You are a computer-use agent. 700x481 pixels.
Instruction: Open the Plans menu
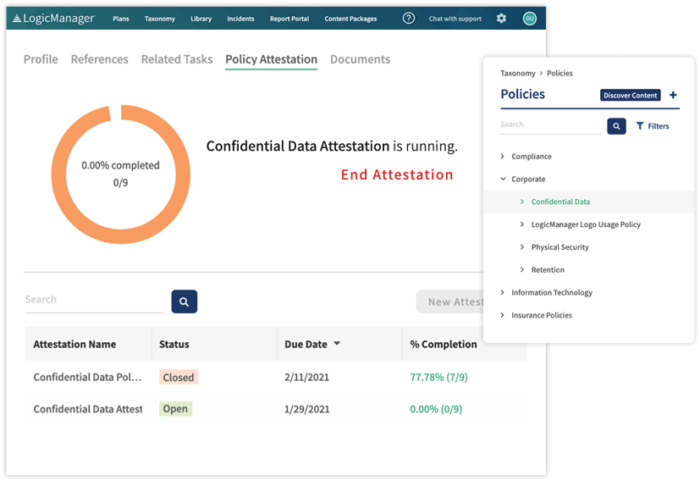[x=121, y=19]
